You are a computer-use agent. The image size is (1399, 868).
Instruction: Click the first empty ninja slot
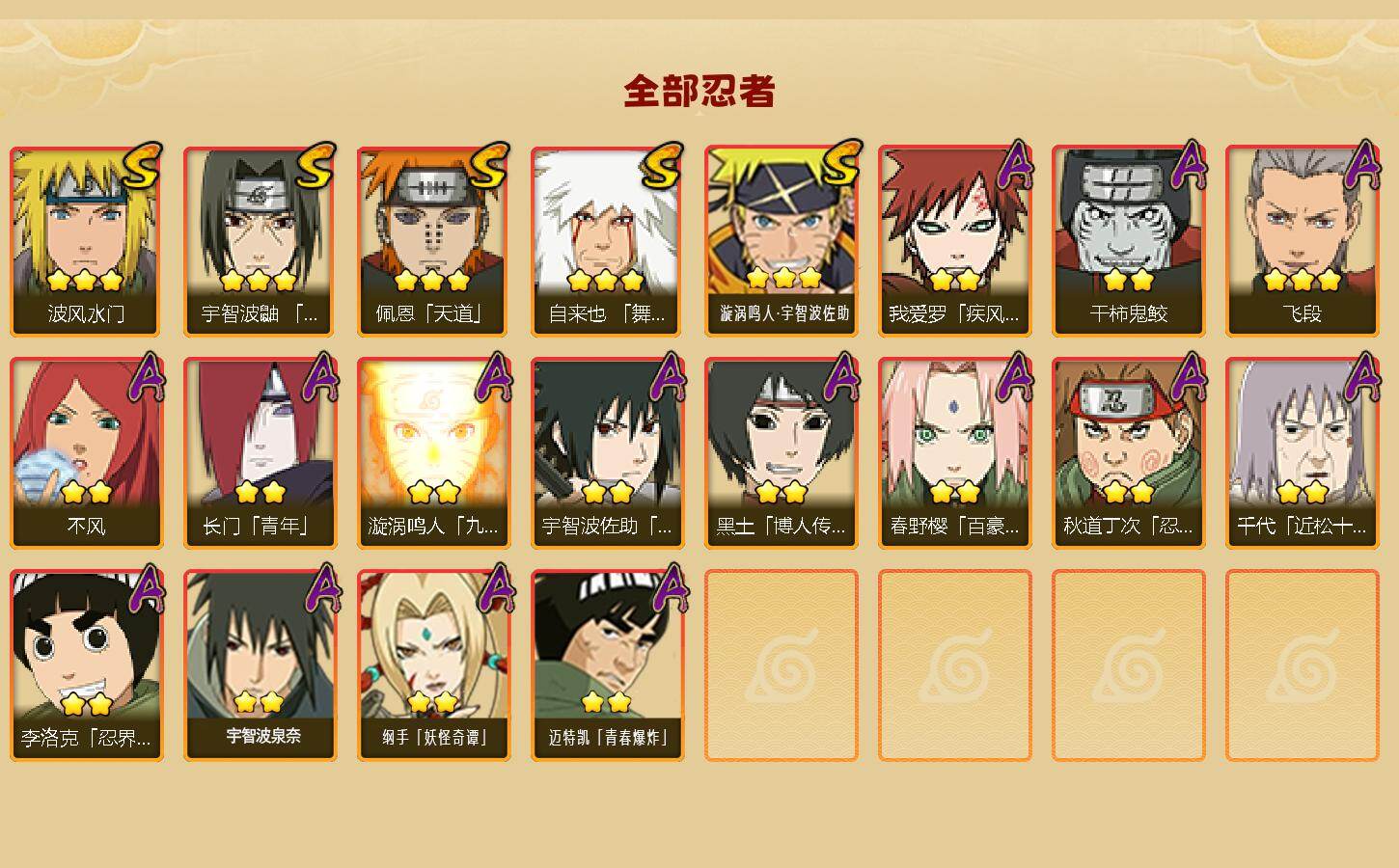(782, 665)
